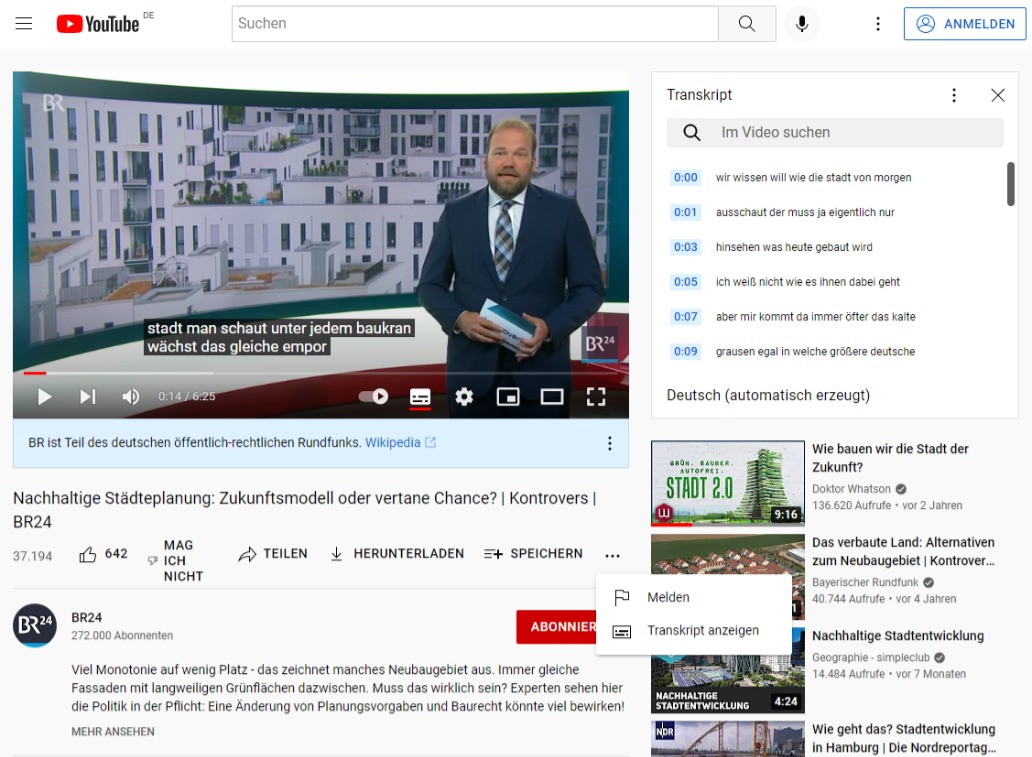Toggle theater mode view
Image resolution: width=1032 pixels, height=757 pixels.
click(552, 396)
